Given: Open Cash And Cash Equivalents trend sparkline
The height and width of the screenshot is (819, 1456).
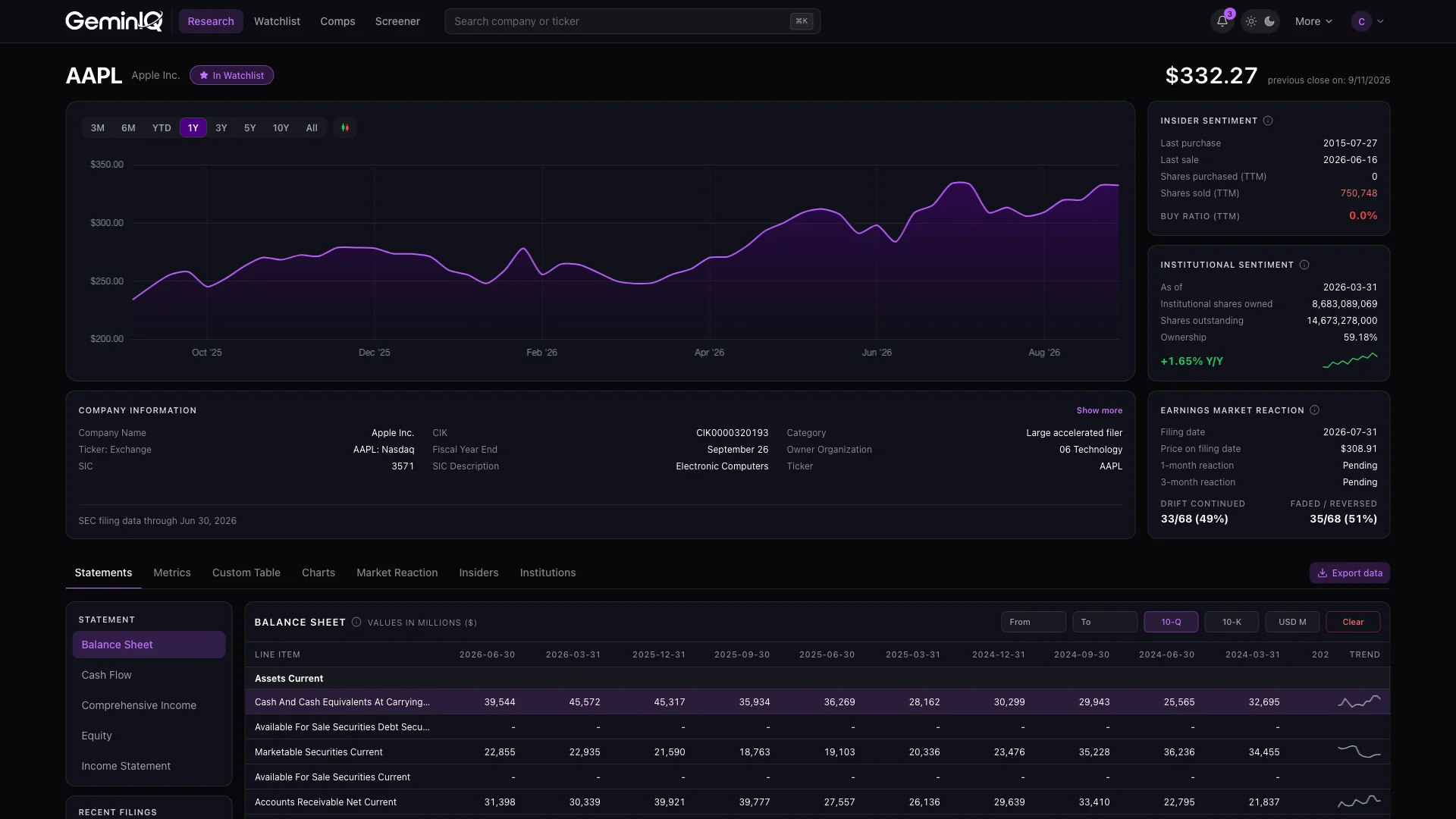Looking at the screenshot, I should click(x=1359, y=701).
